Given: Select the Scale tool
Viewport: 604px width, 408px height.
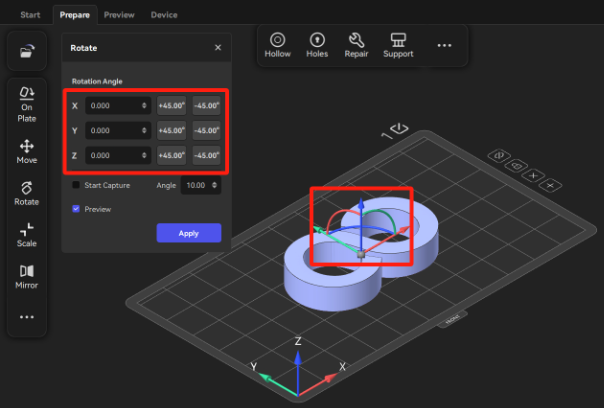Looking at the screenshot, I should 27,235.
